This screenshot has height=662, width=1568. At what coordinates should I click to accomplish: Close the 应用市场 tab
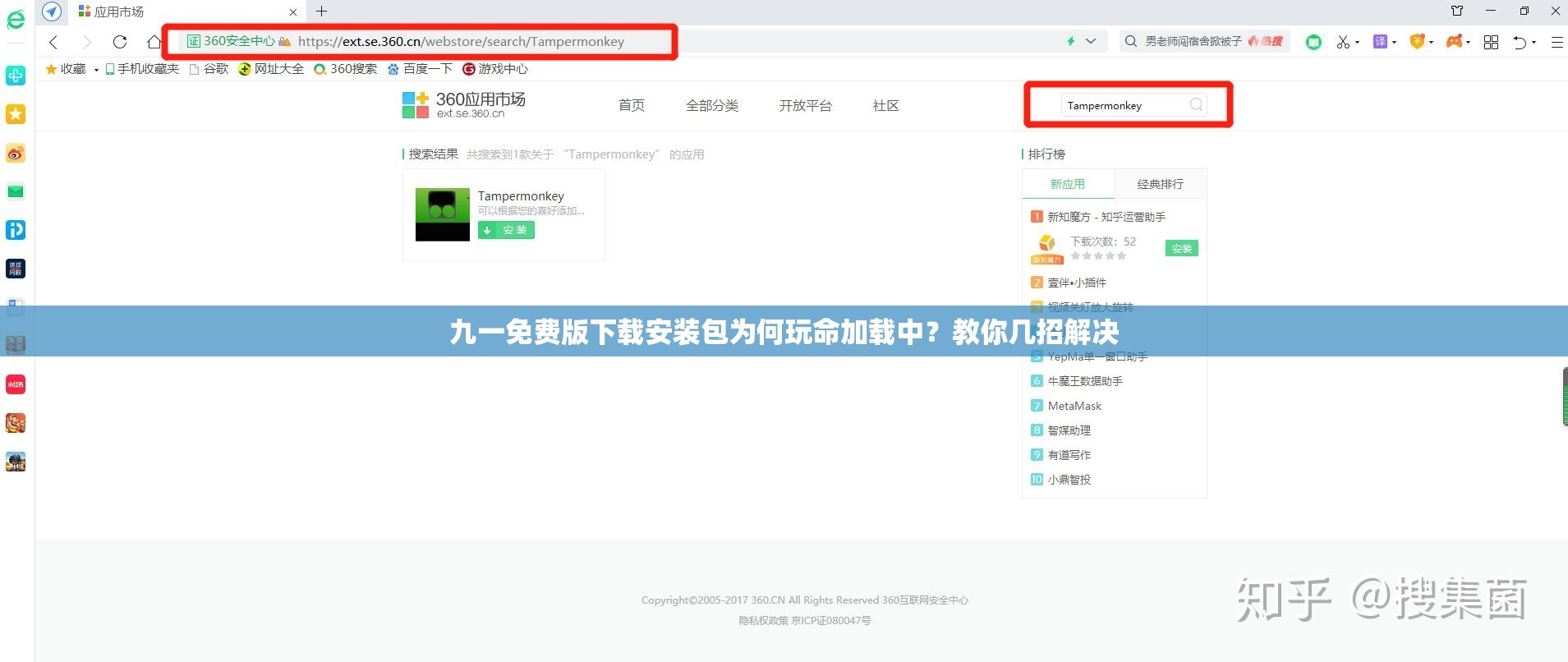[x=293, y=12]
